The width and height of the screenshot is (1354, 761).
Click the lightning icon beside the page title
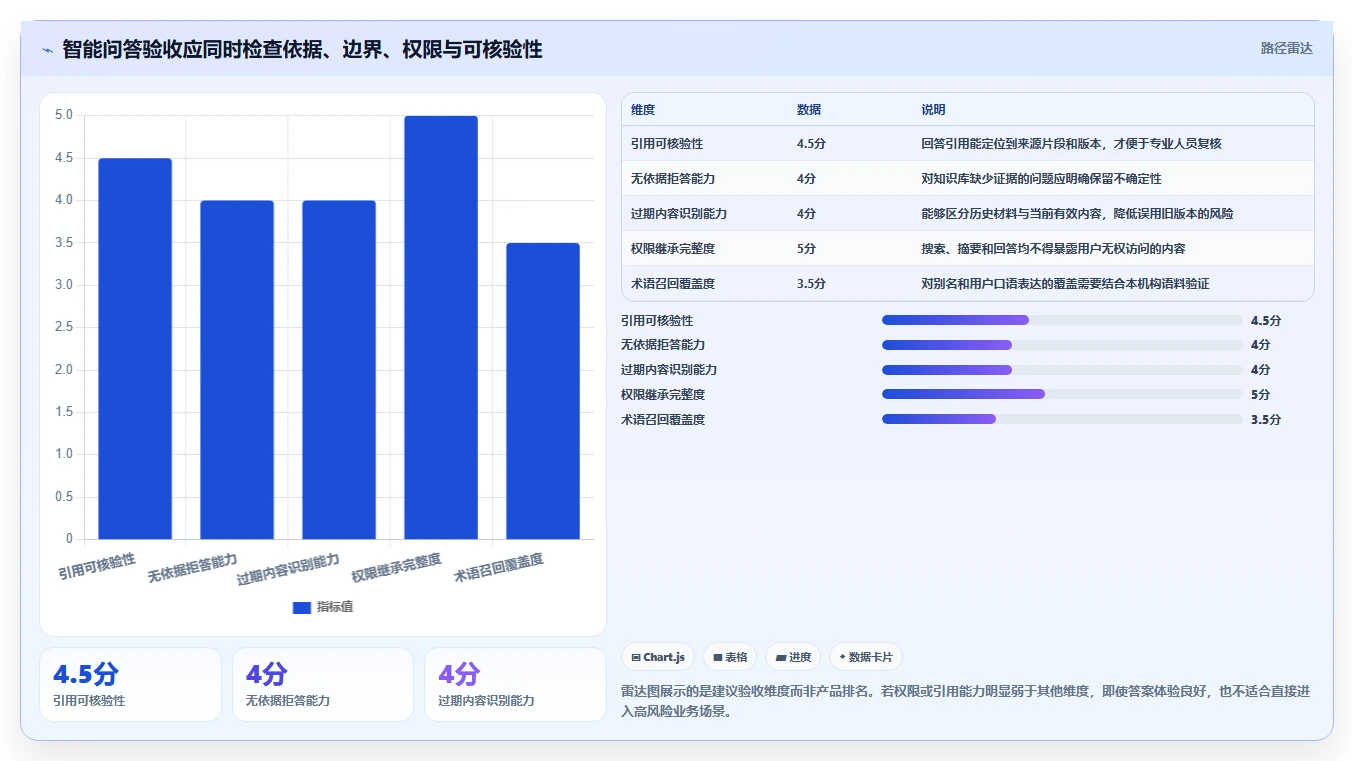coord(48,50)
